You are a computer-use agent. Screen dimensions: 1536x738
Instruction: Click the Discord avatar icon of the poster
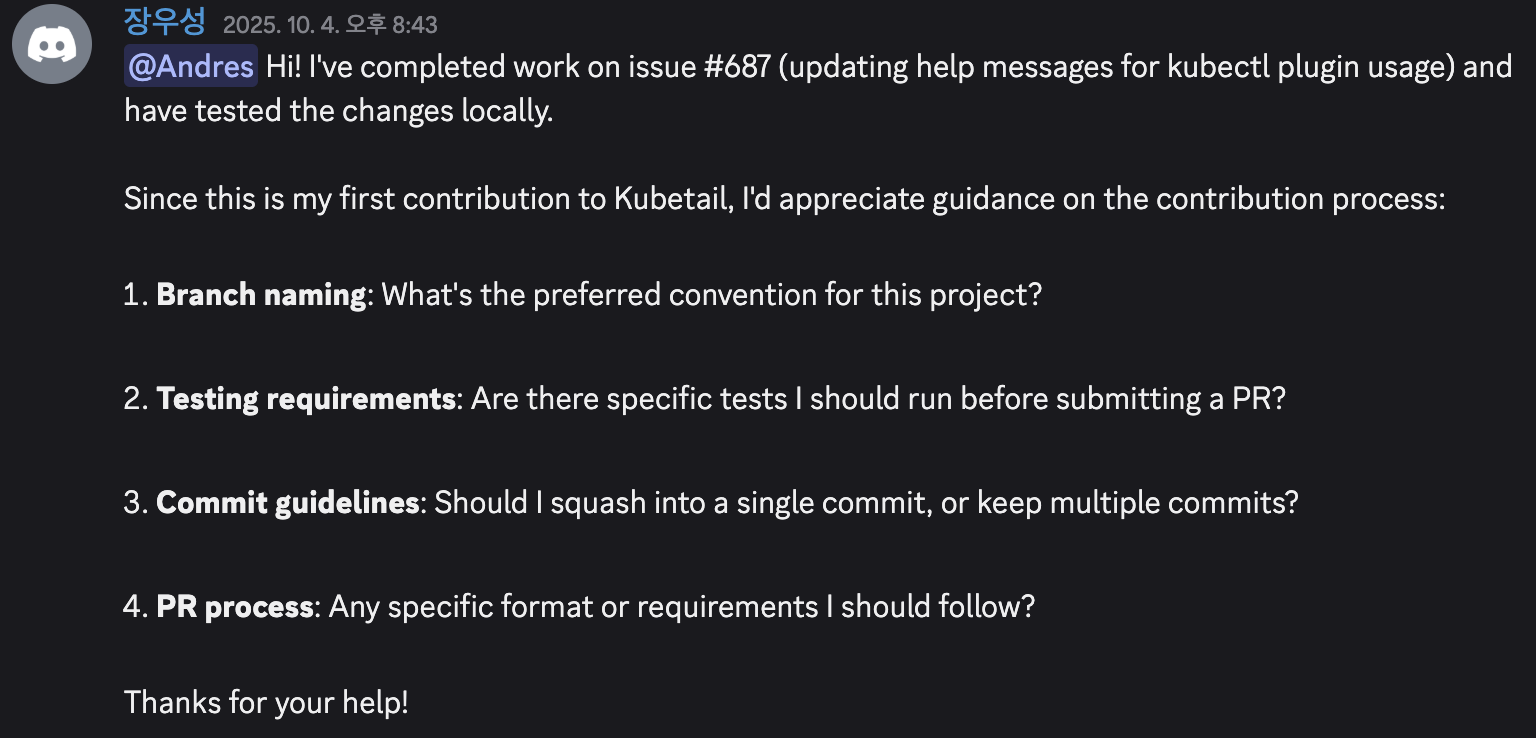point(52,44)
